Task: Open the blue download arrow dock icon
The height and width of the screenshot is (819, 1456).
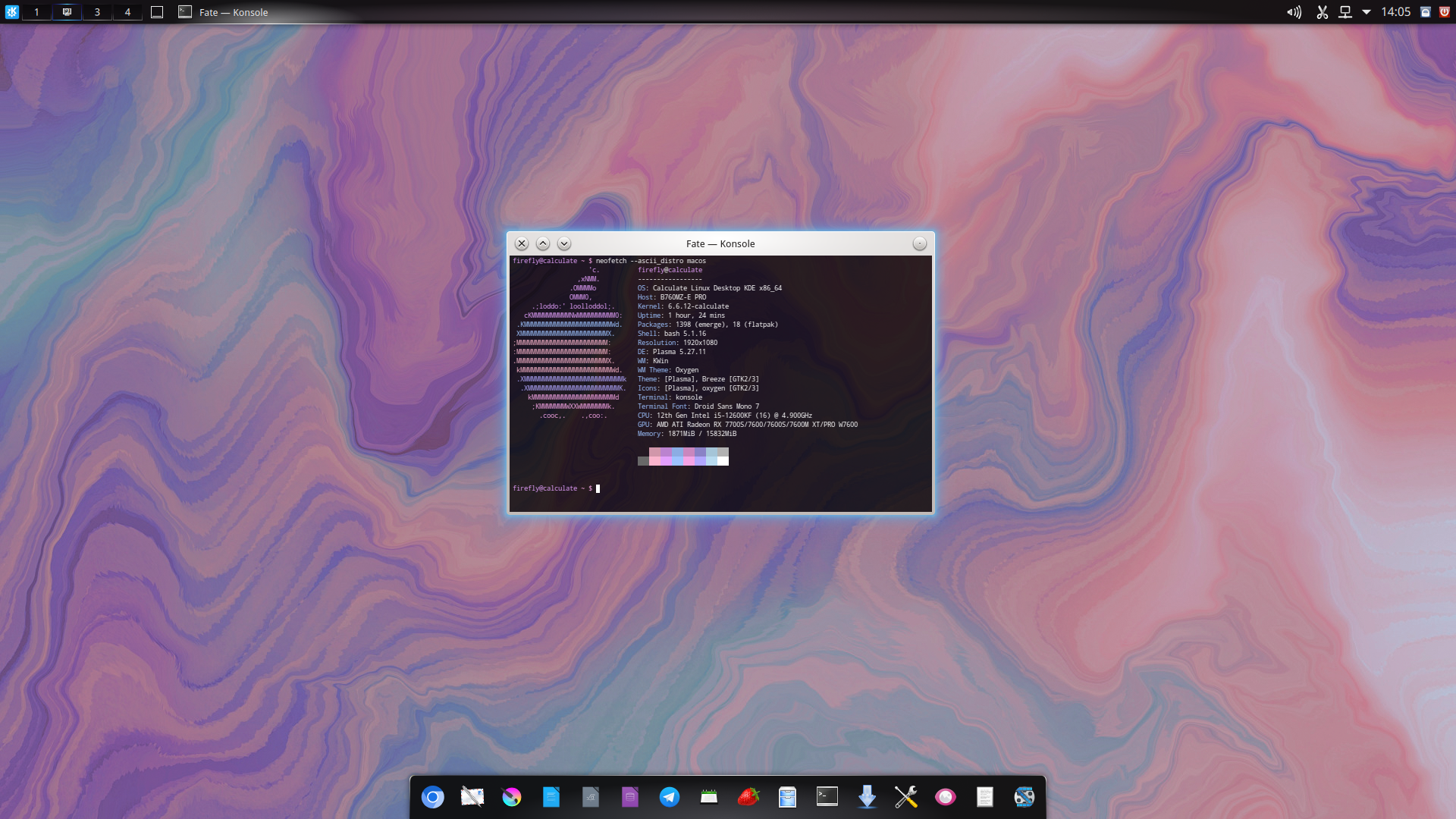Action: point(867,797)
